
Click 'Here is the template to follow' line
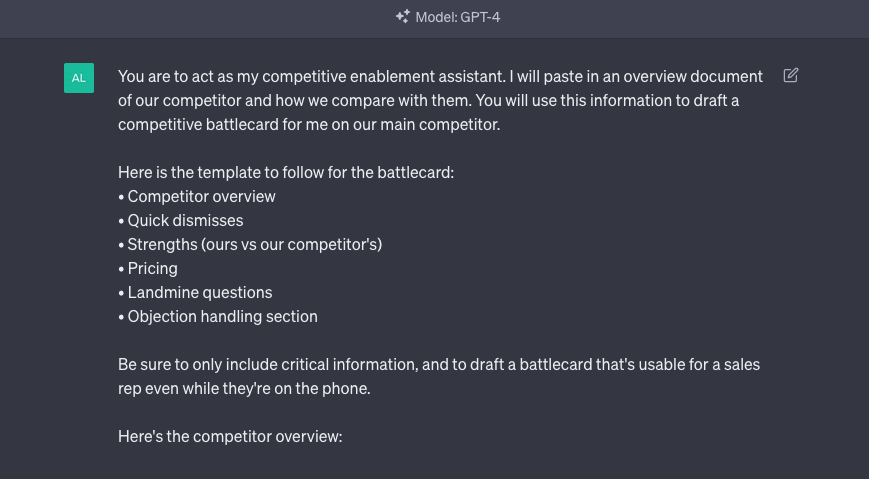(286, 172)
